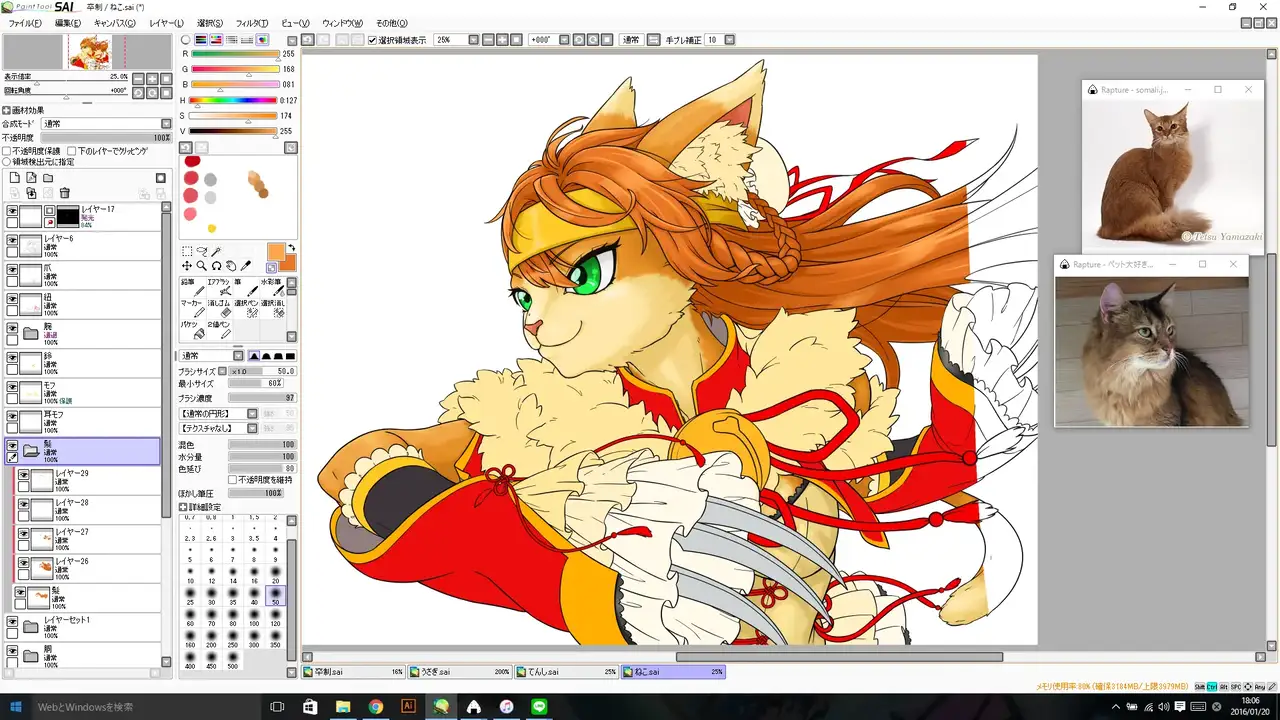Activate the Eyedropper color picker tool

click(246, 266)
